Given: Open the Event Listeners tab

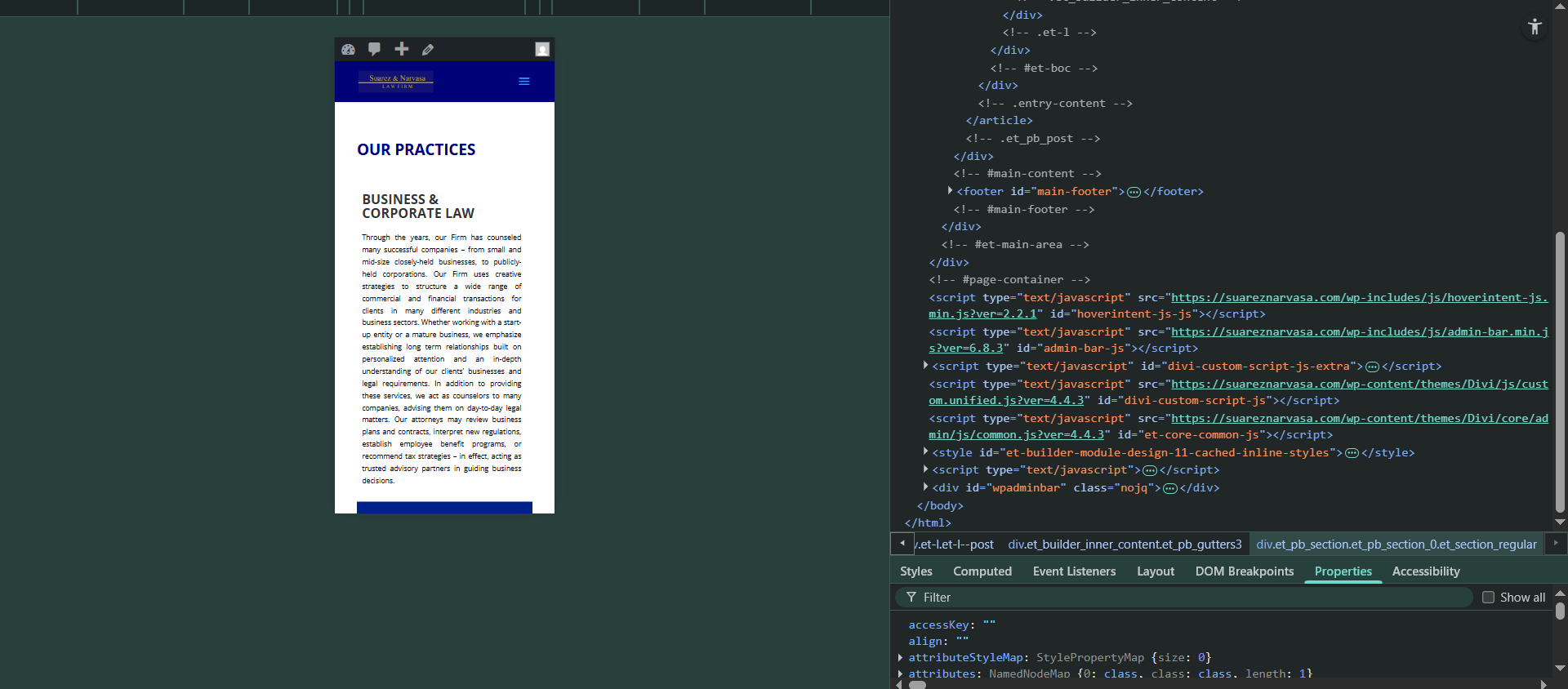Looking at the screenshot, I should tap(1074, 571).
